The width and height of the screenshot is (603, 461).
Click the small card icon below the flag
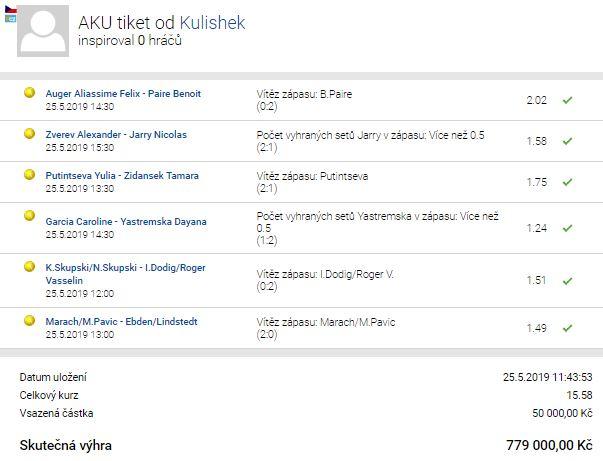click(x=10, y=18)
